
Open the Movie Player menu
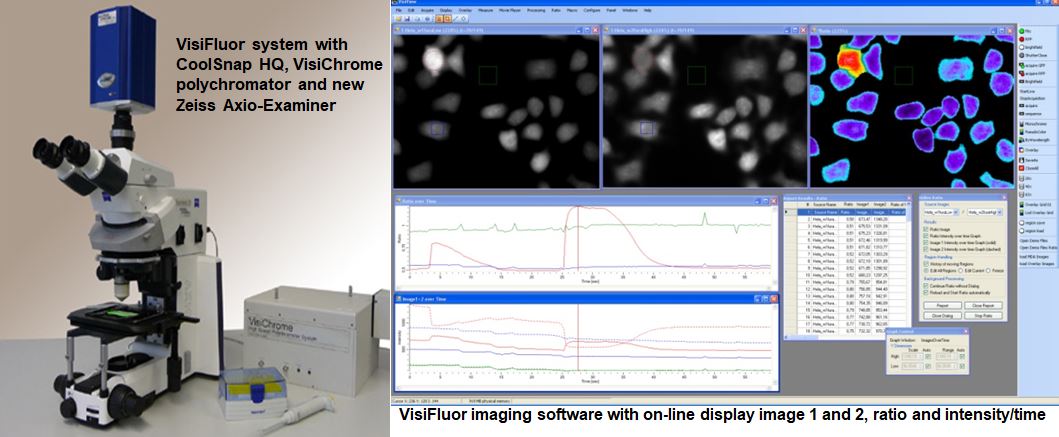(x=507, y=9)
